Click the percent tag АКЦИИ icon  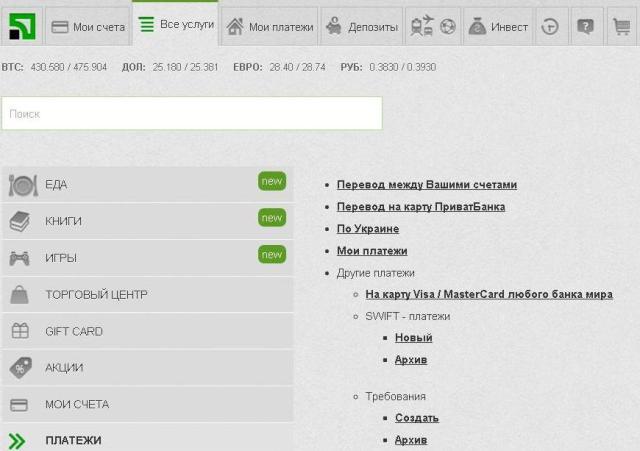pyautogui.click(x=21, y=368)
